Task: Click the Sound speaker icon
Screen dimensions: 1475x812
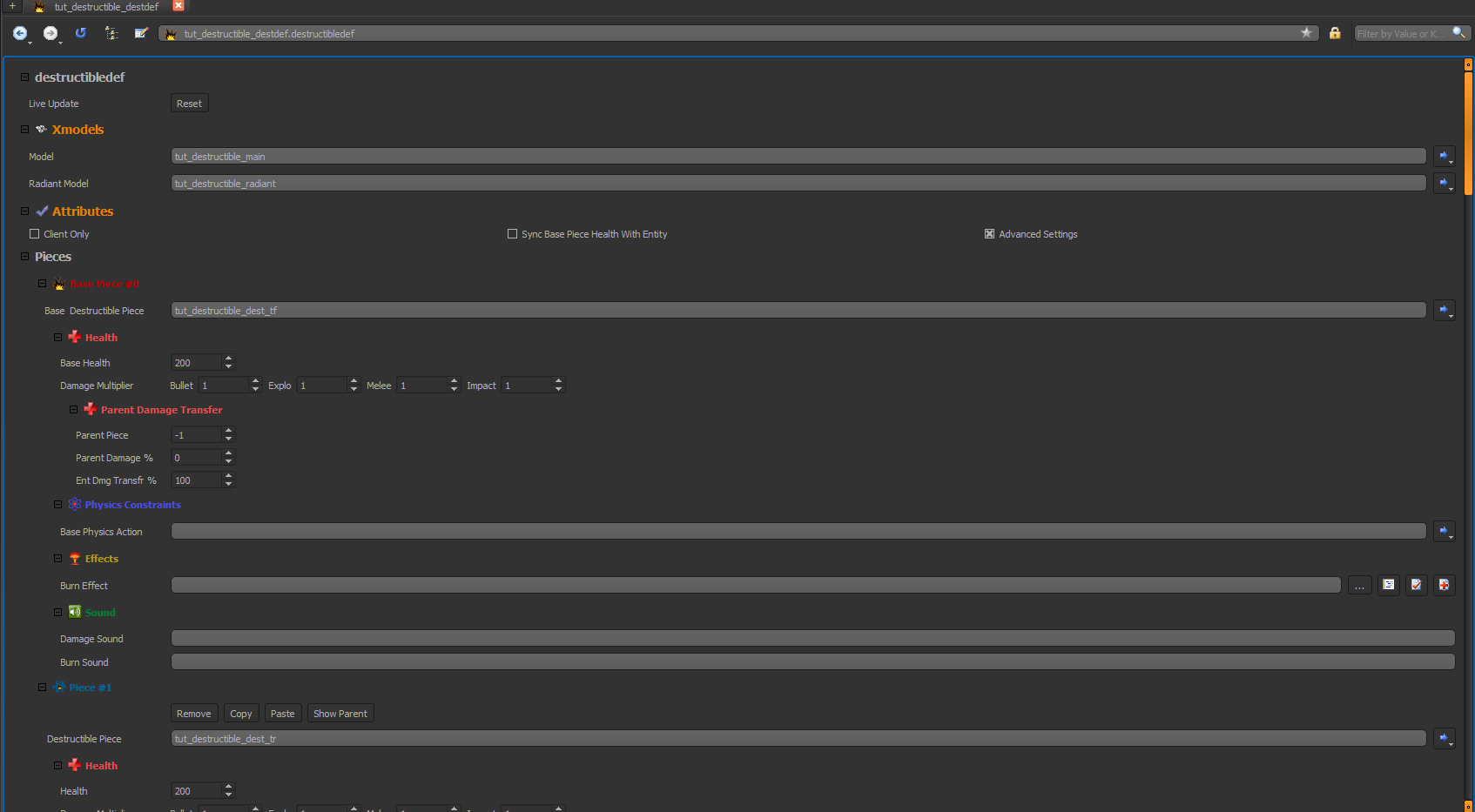Action: pos(75,613)
